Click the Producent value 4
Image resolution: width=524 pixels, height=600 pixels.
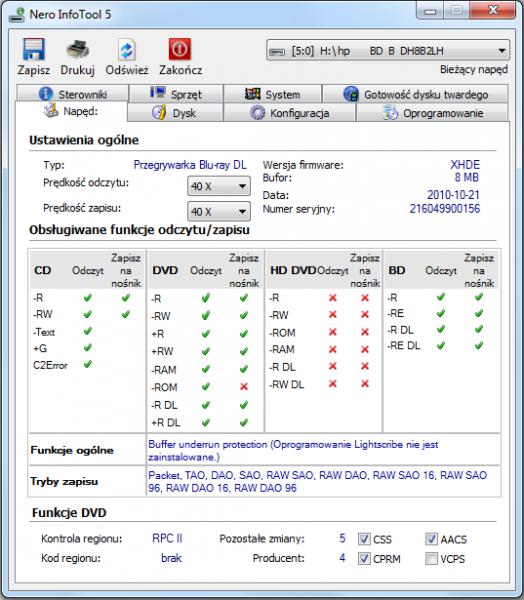point(342,558)
